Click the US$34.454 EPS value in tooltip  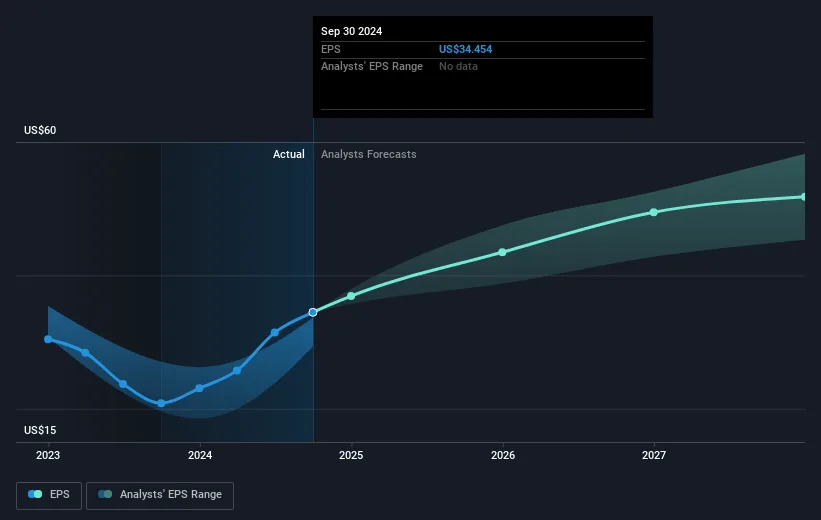(465, 49)
